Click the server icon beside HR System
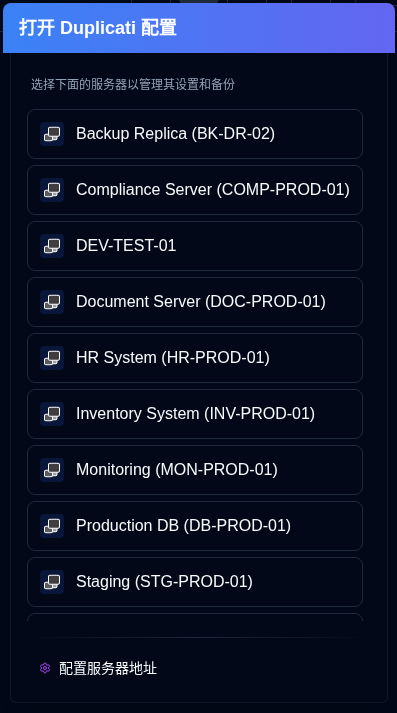This screenshot has width=397, height=713. 52,357
